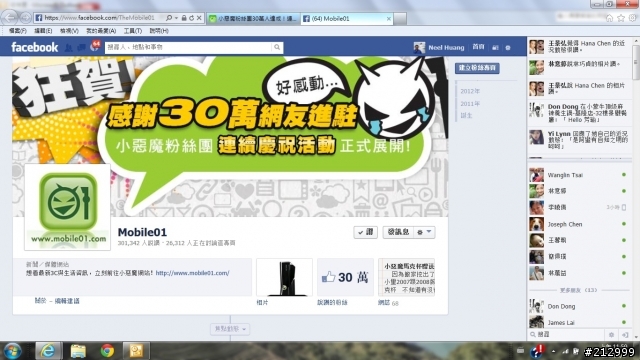Image resolution: width=640 pixels, height=360 pixels.
Task: Click the Facebook logo
Action: point(35,47)
